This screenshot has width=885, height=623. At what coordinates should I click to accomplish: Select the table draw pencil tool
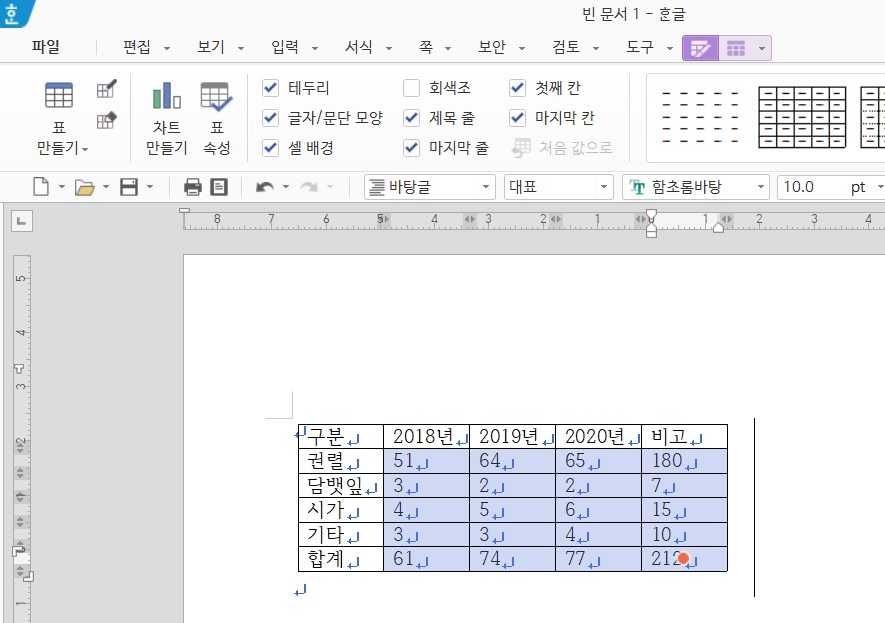pyautogui.click(x=106, y=90)
